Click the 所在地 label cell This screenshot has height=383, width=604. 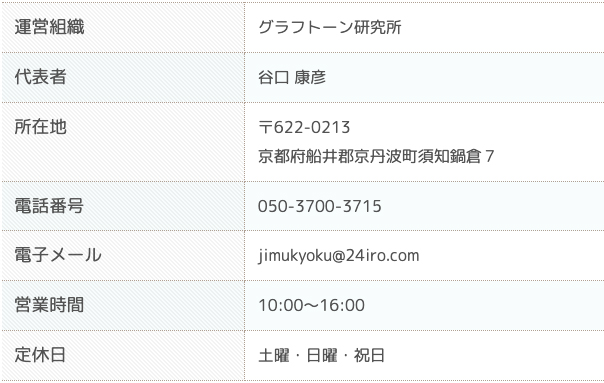pos(123,142)
